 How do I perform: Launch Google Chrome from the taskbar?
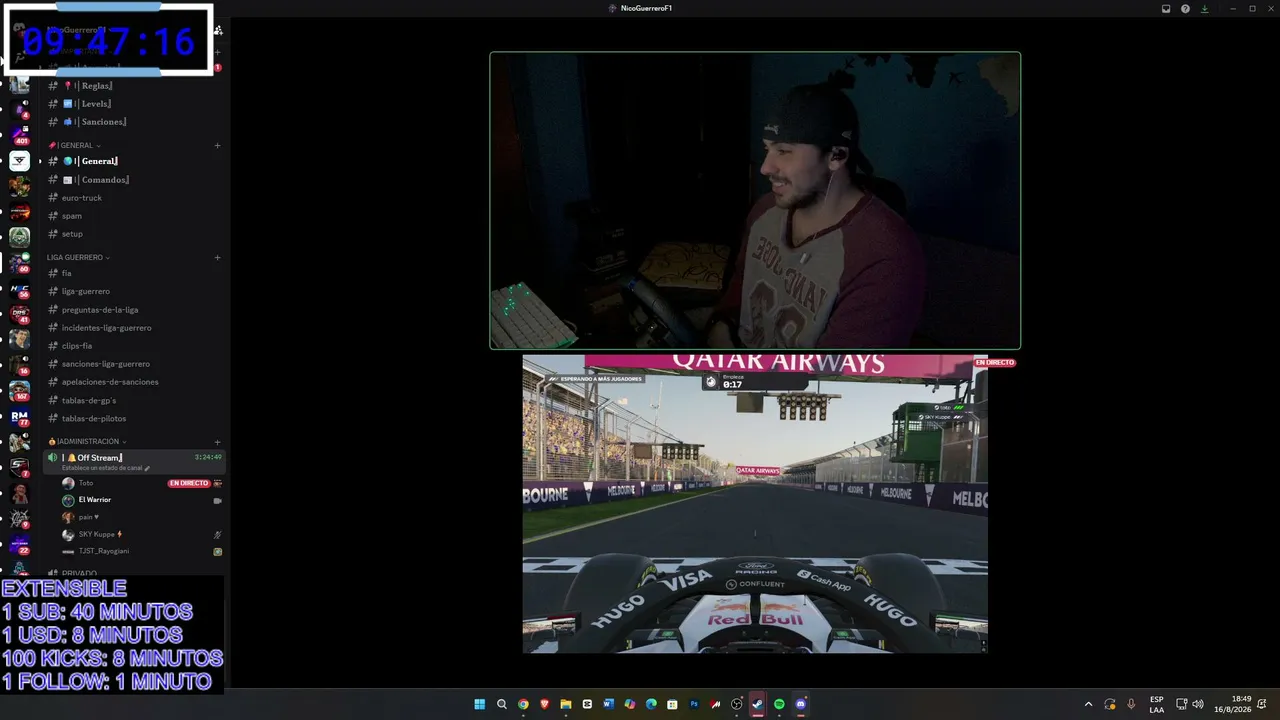(x=523, y=704)
